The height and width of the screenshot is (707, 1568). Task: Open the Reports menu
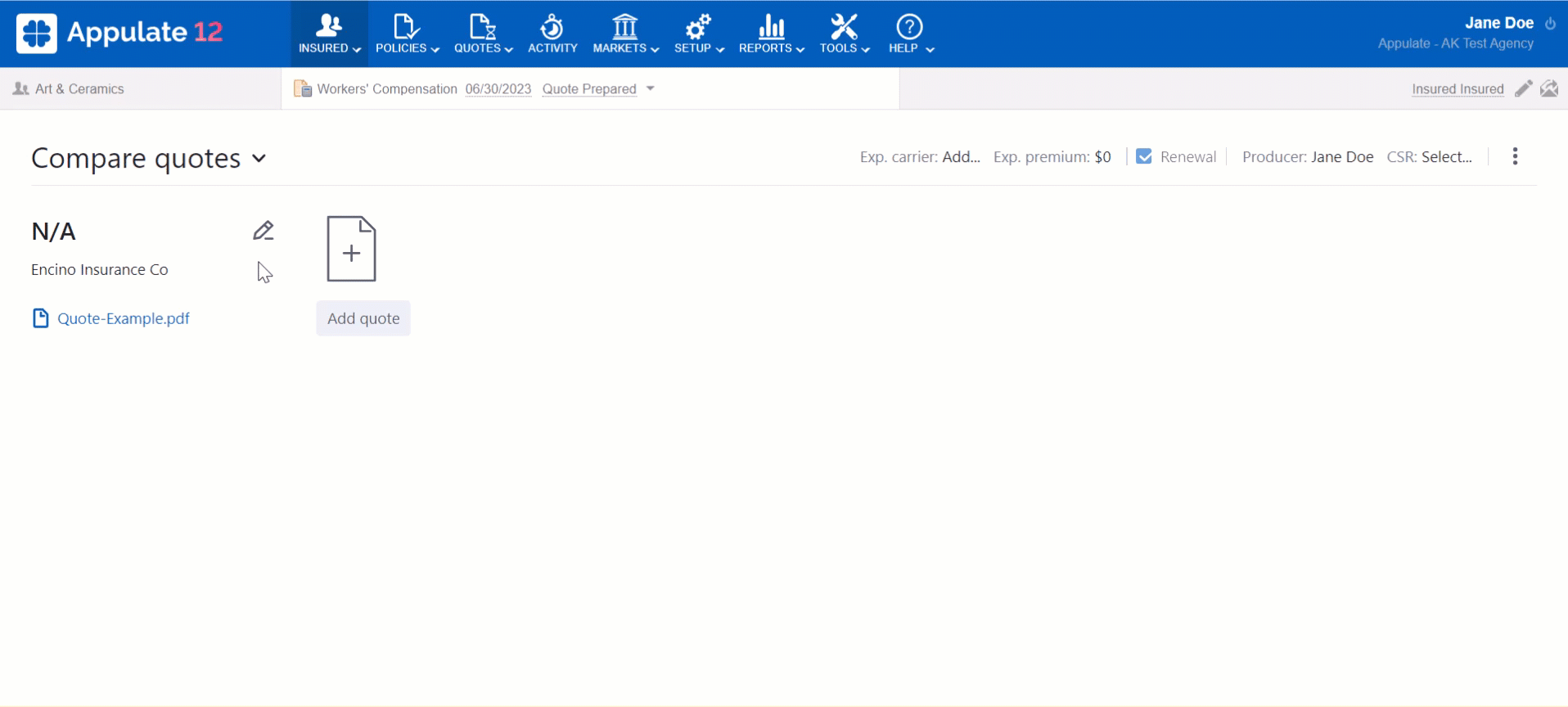tap(771, 34)
